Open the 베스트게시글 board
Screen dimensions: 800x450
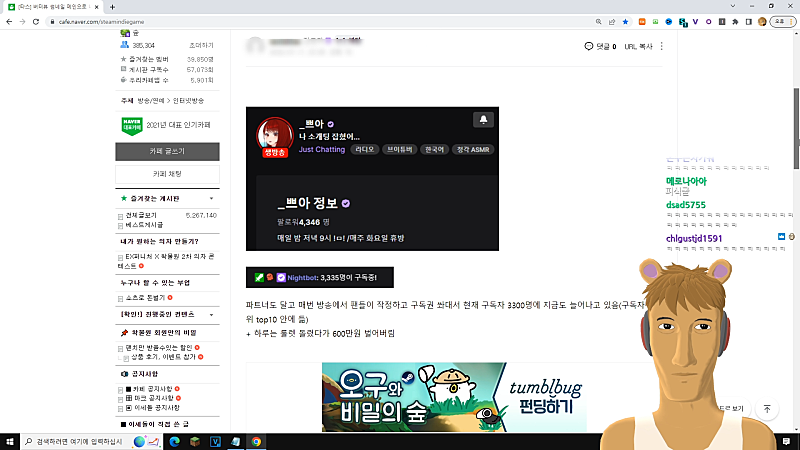pos(144,224)
